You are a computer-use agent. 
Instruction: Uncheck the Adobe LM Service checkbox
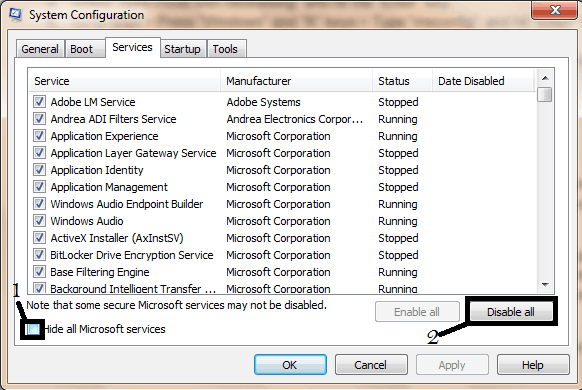tap(39, 102)
